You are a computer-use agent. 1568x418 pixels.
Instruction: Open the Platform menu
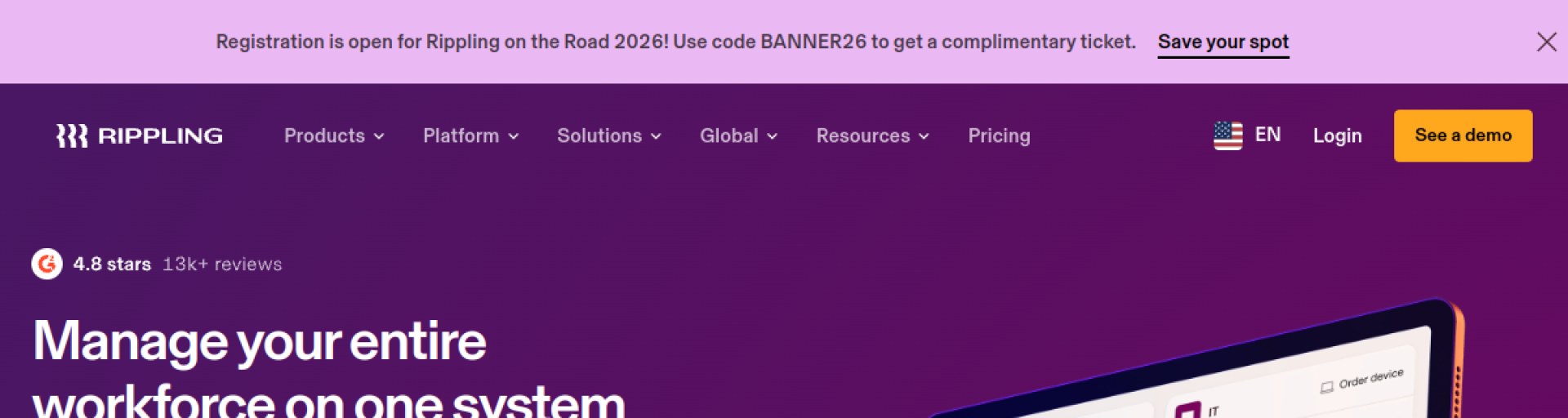(461, 136)
